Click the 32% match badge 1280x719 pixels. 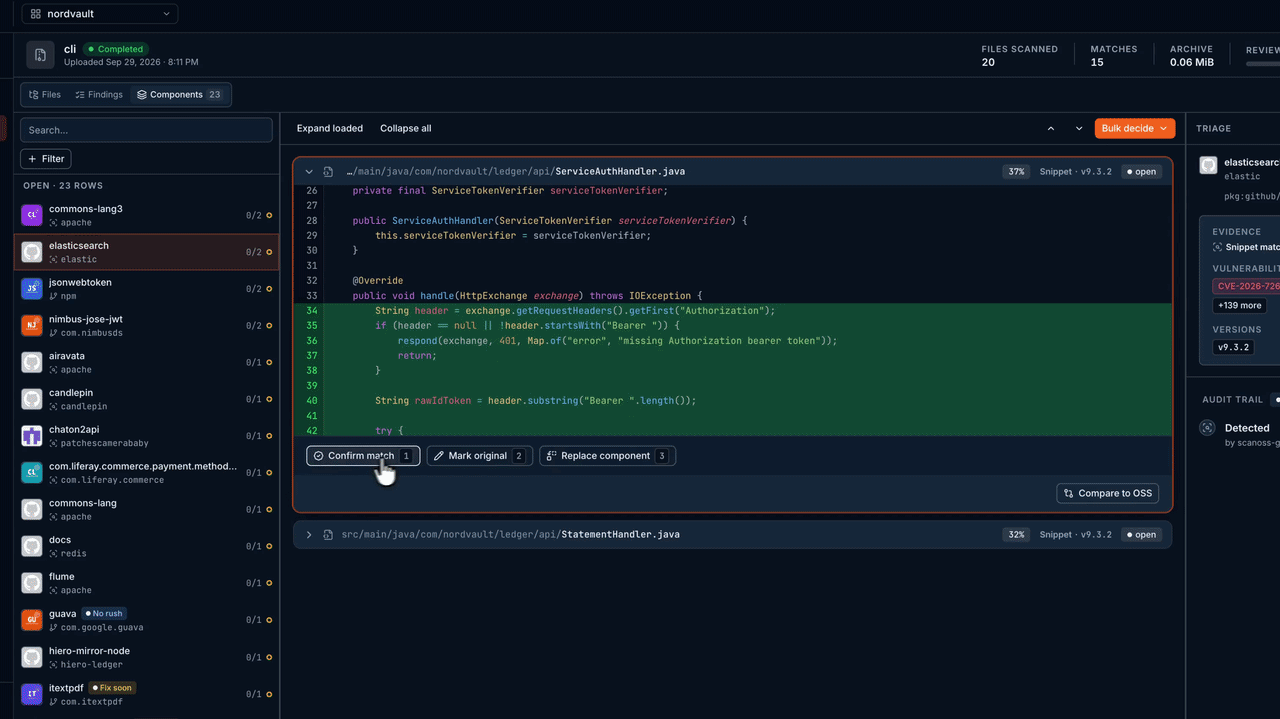click(x=1017, y=535)
